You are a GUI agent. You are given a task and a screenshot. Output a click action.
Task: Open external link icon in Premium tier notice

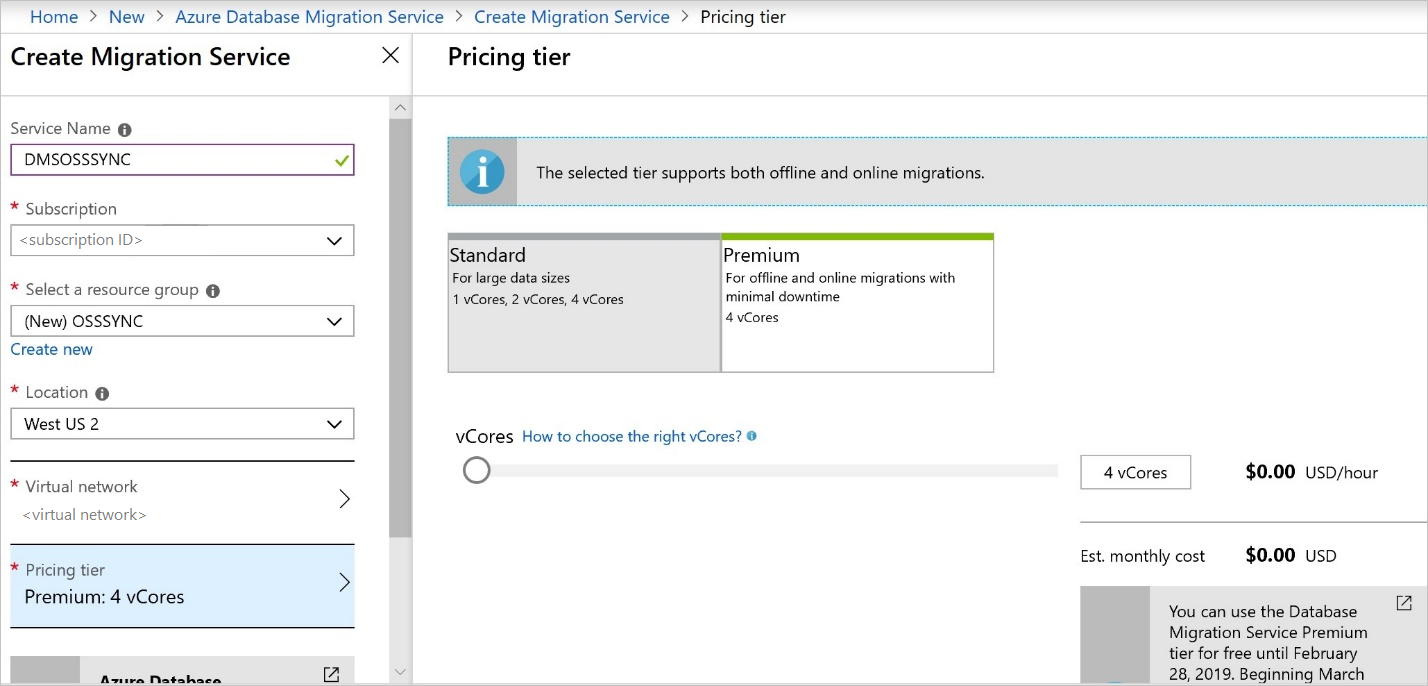pyautogui.click(x=1404, y=603)
